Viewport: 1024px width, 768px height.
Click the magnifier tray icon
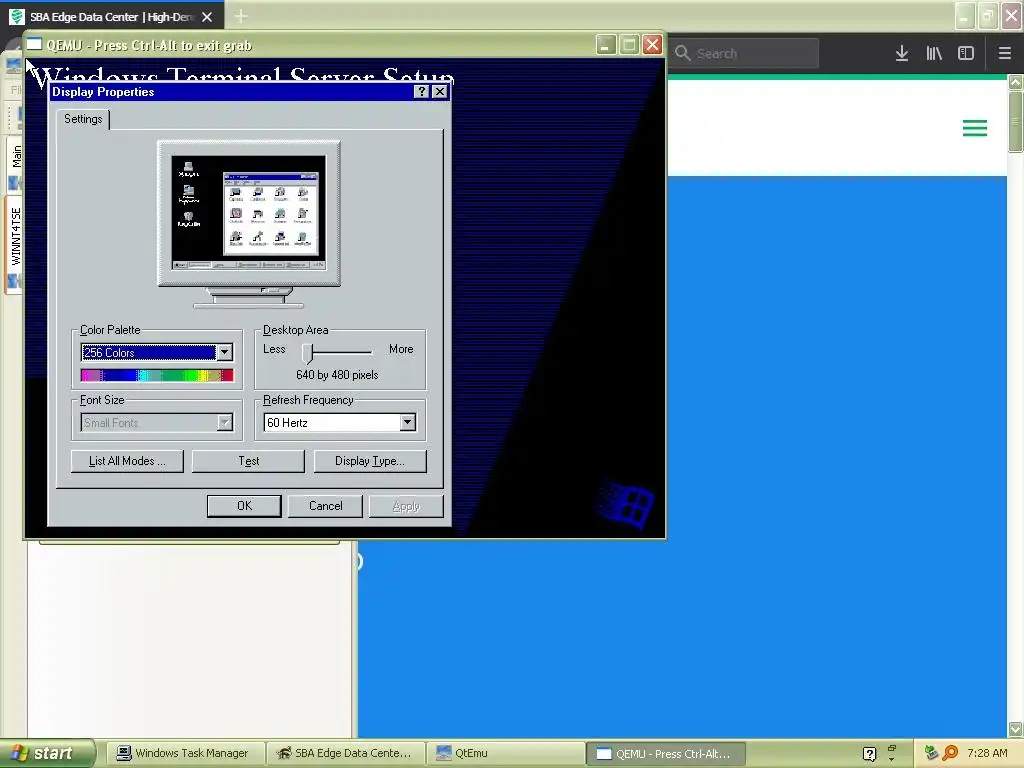[x=951, y=753]
